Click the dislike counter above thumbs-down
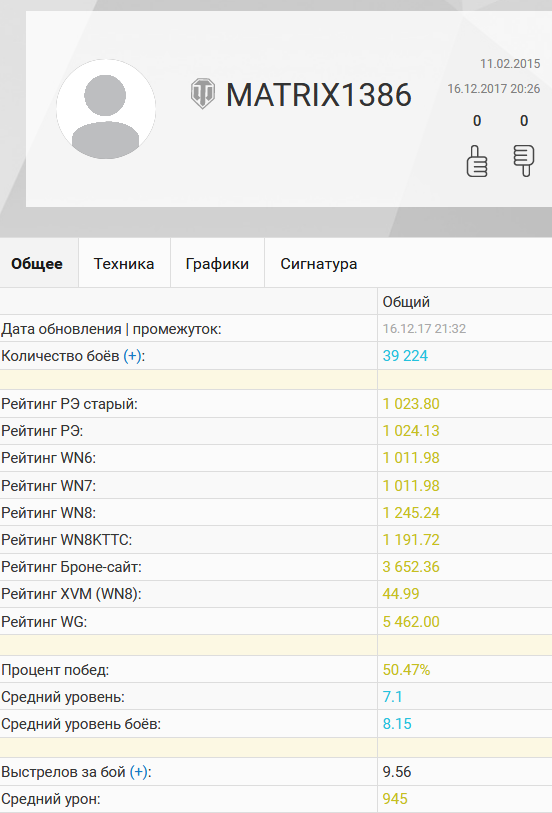Image resolution: width=552 pixels, height=813 pixels. (x=524, y=121)
